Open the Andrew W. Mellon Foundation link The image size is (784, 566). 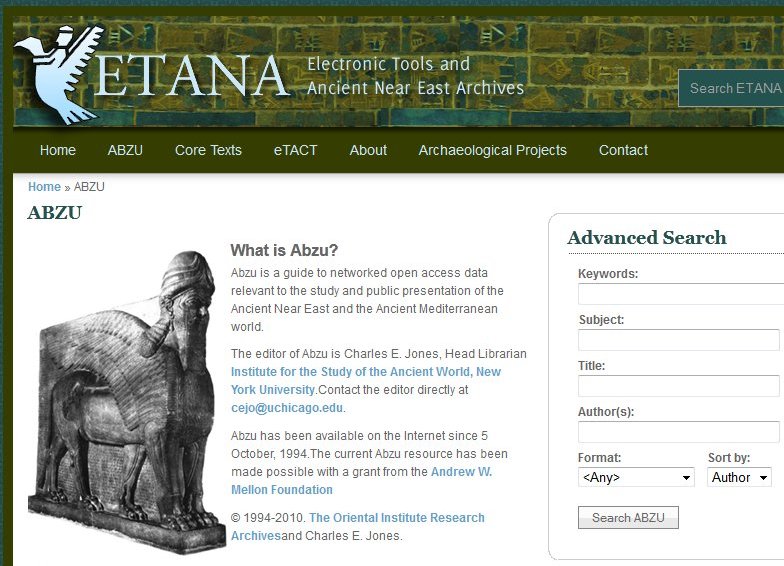pyautogui.click(x=362, y=480)
